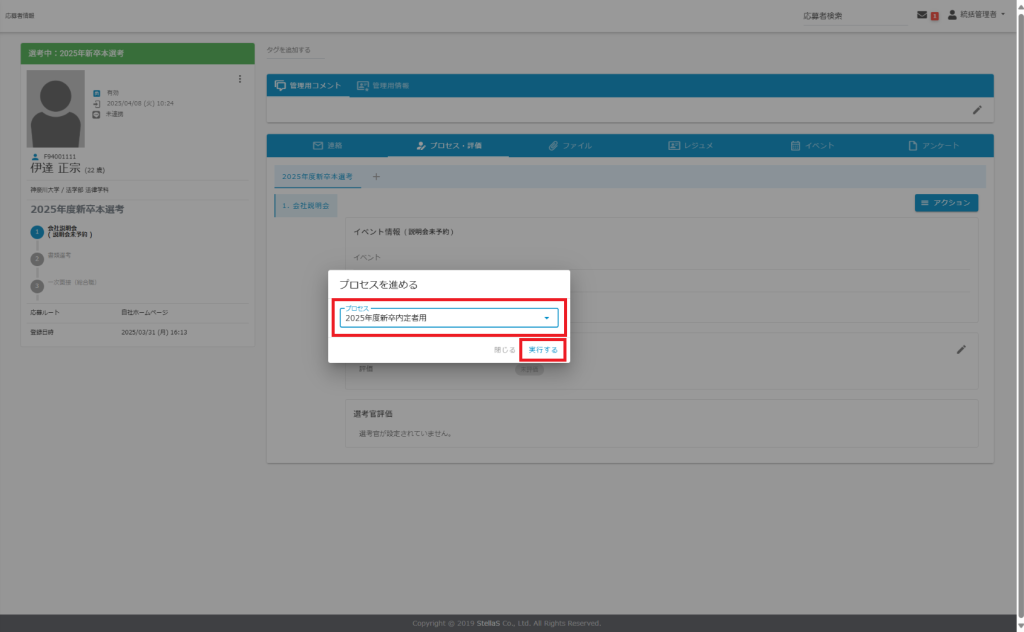This screenshot has width=1024, height=632.
Task: Click the mail envelope icon in the header
Action: point(922,15)
